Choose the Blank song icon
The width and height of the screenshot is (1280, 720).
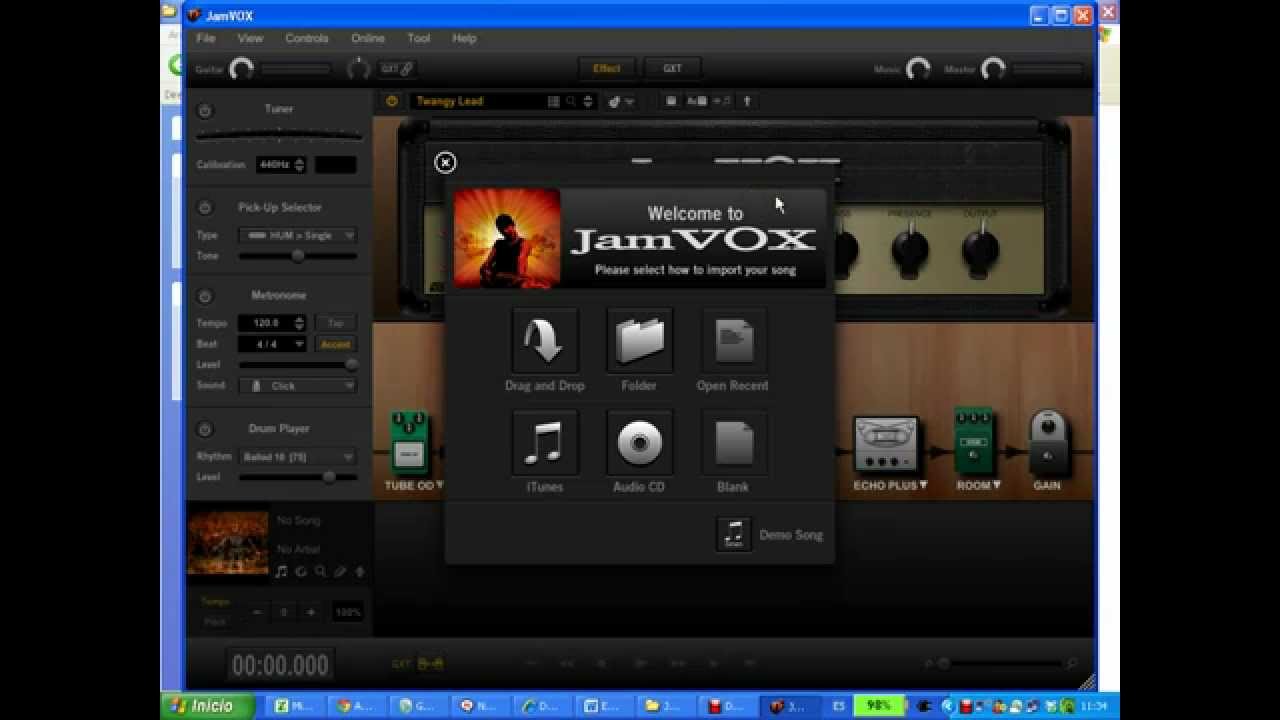(733, 443)
